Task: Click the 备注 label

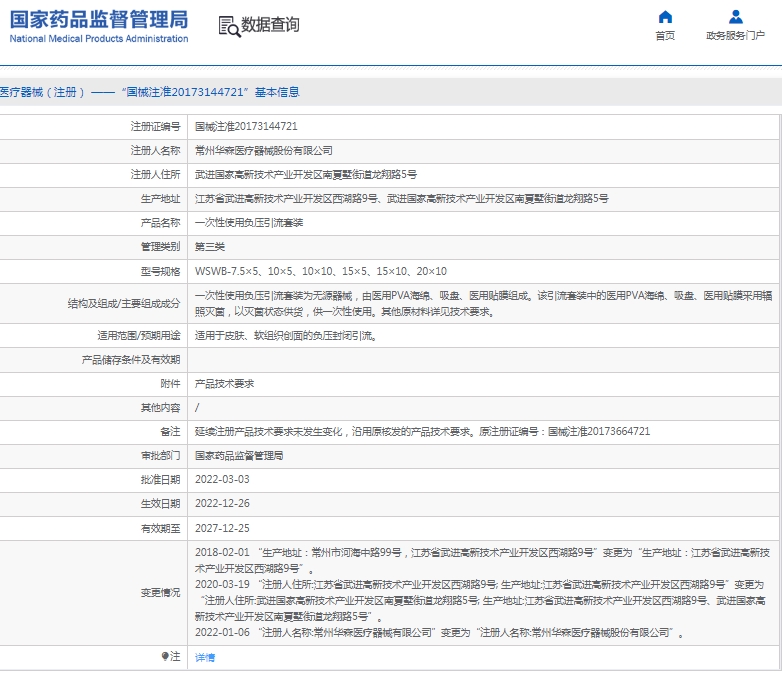Action: pos(170,431)
